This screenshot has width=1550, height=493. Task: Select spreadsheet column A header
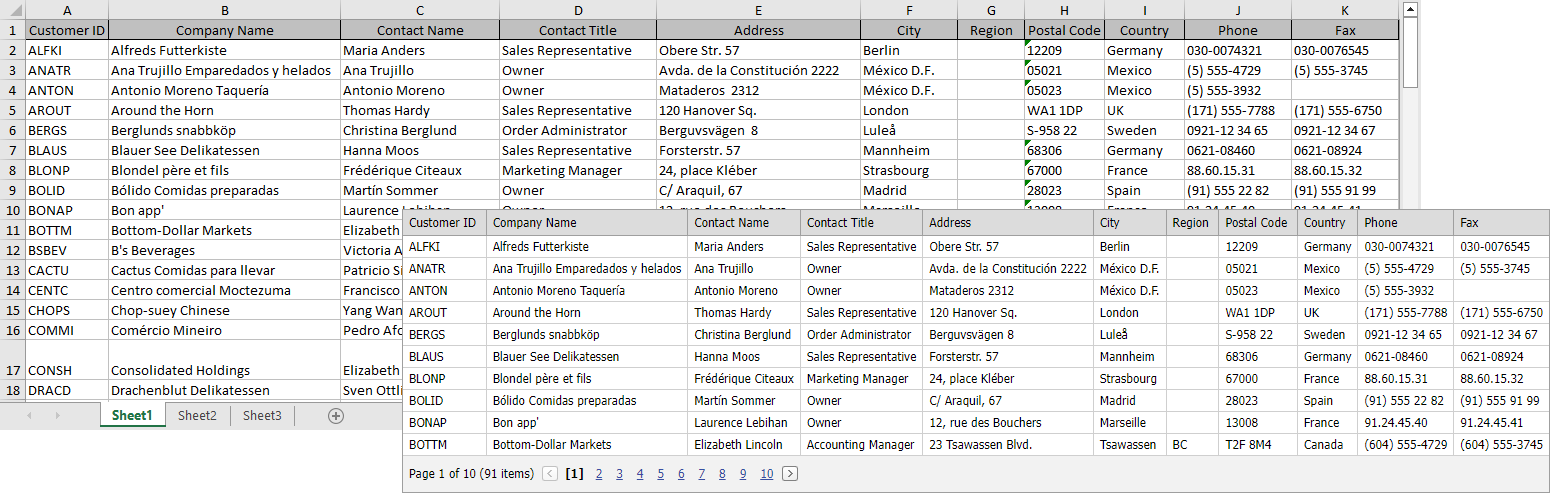click(66, 10)
